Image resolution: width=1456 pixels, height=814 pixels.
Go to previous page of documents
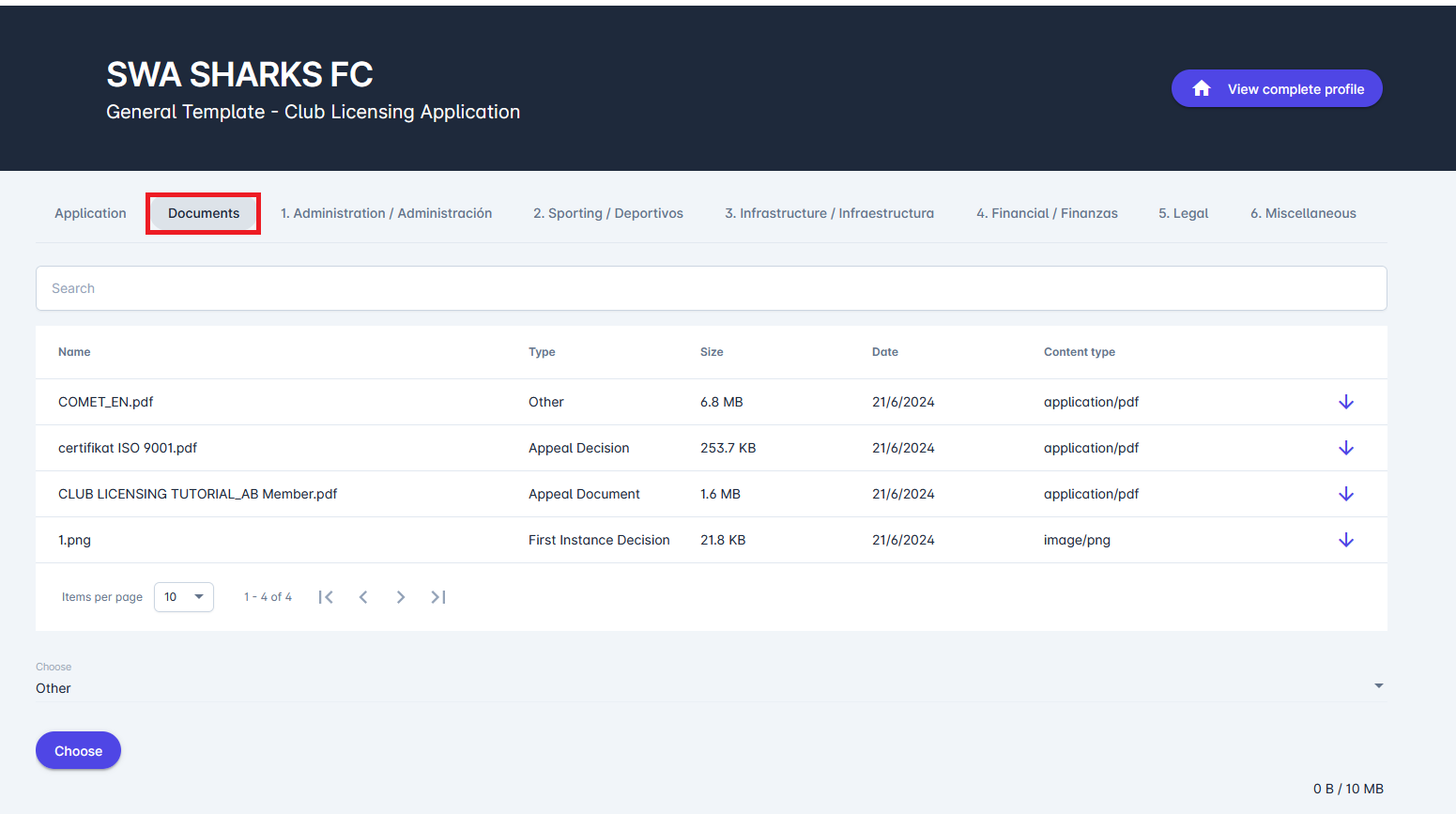(x=363, y=597)
